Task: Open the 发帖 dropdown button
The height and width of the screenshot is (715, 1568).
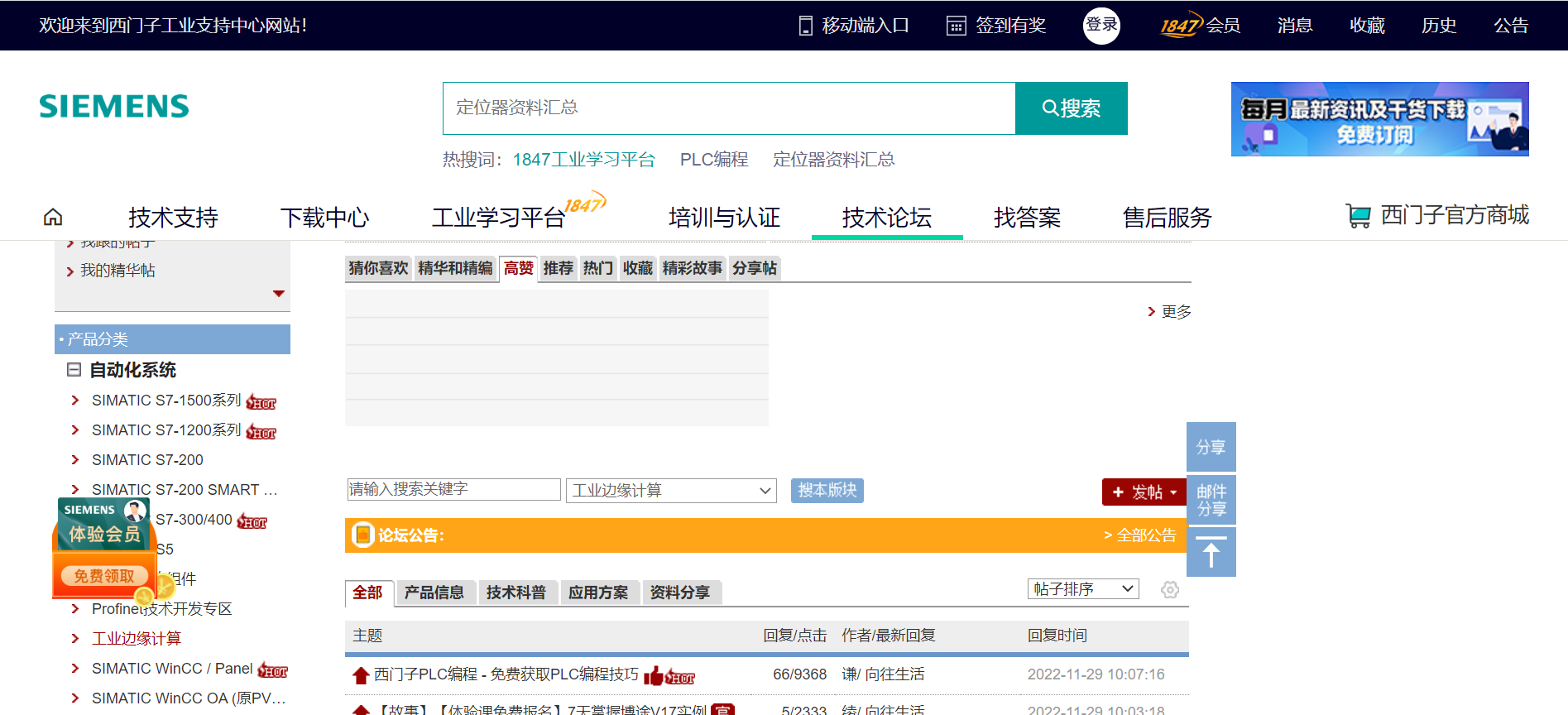Action: tap(1144, 492)
